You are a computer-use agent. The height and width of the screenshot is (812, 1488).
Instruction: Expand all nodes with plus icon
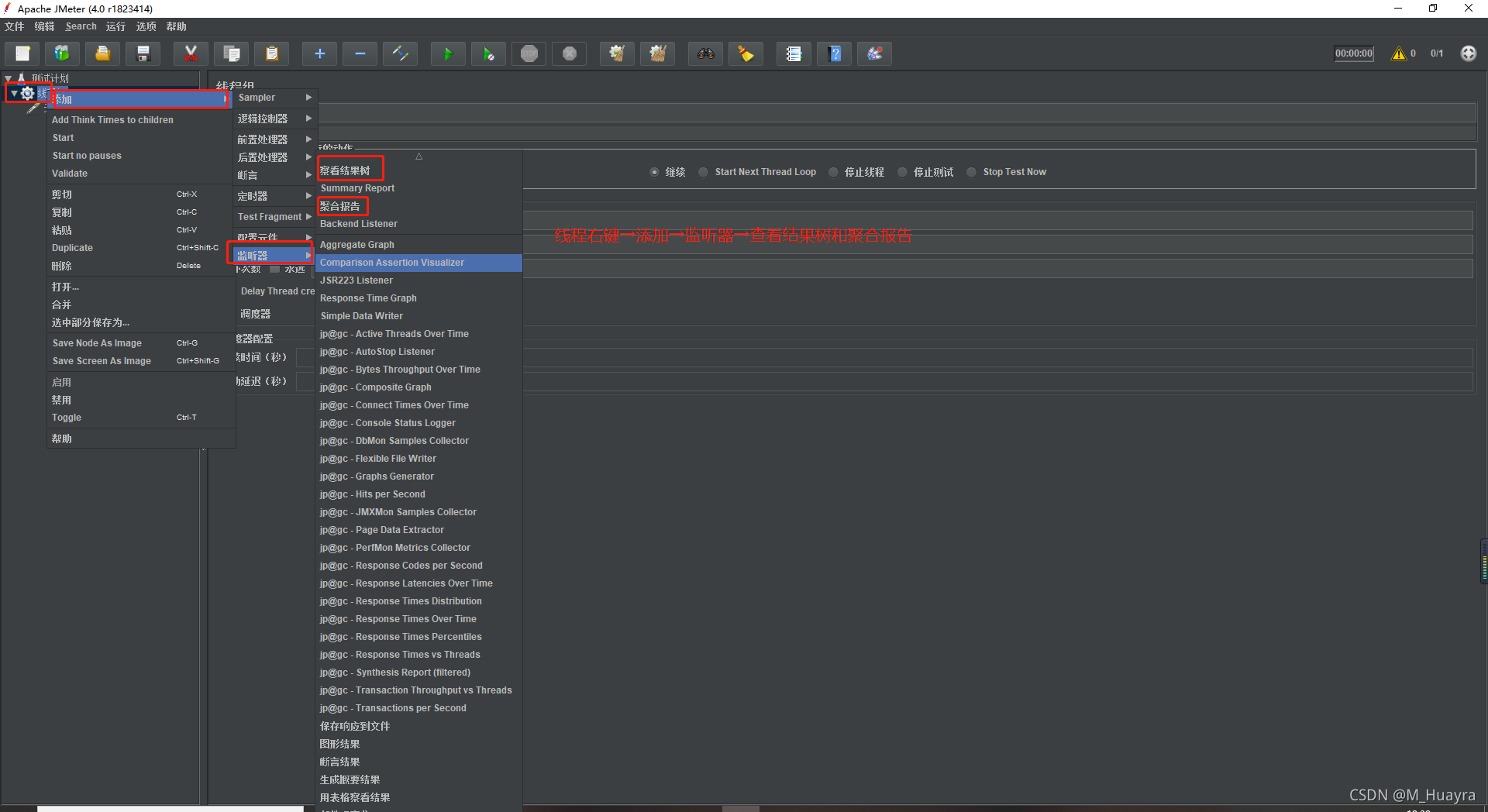point(319,53)
